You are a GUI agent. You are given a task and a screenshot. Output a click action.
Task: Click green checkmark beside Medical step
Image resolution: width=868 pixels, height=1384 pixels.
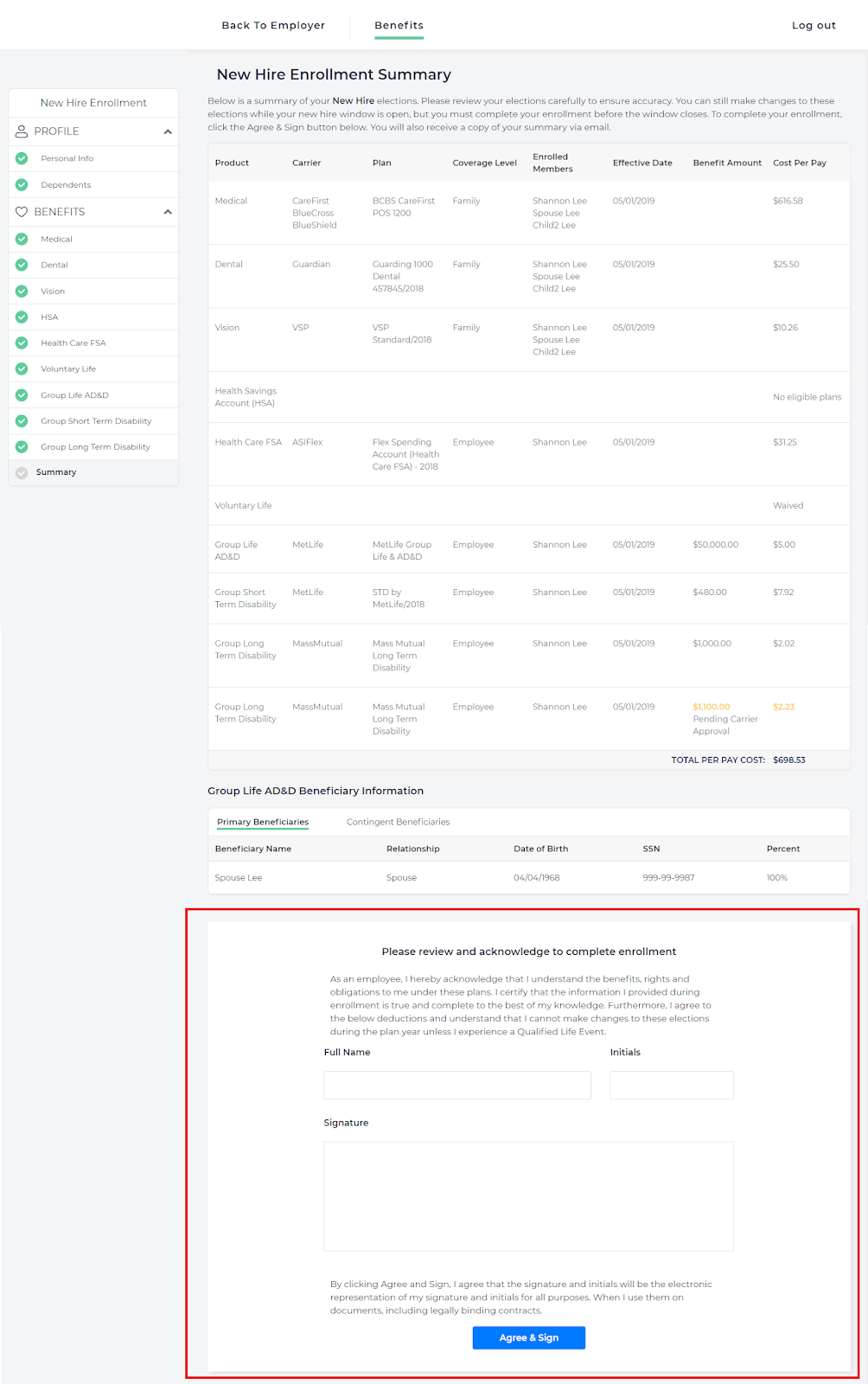[x=22, y=239]
